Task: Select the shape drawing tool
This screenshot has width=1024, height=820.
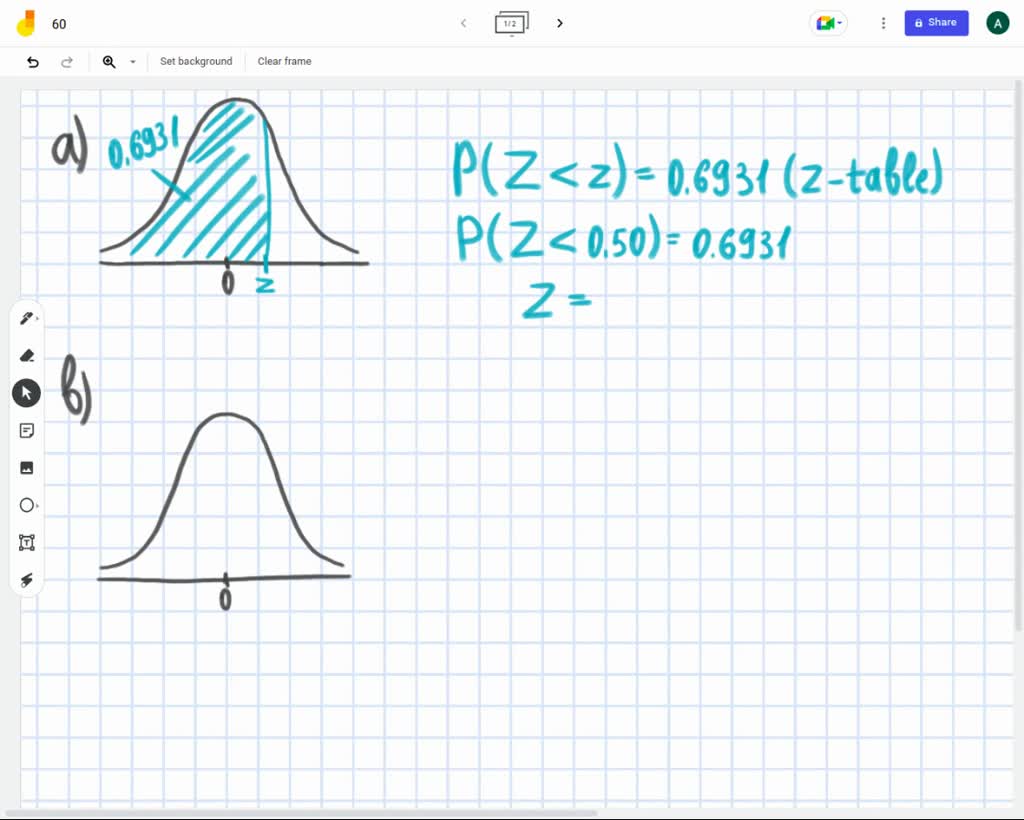Action: (x=26, y=505)
